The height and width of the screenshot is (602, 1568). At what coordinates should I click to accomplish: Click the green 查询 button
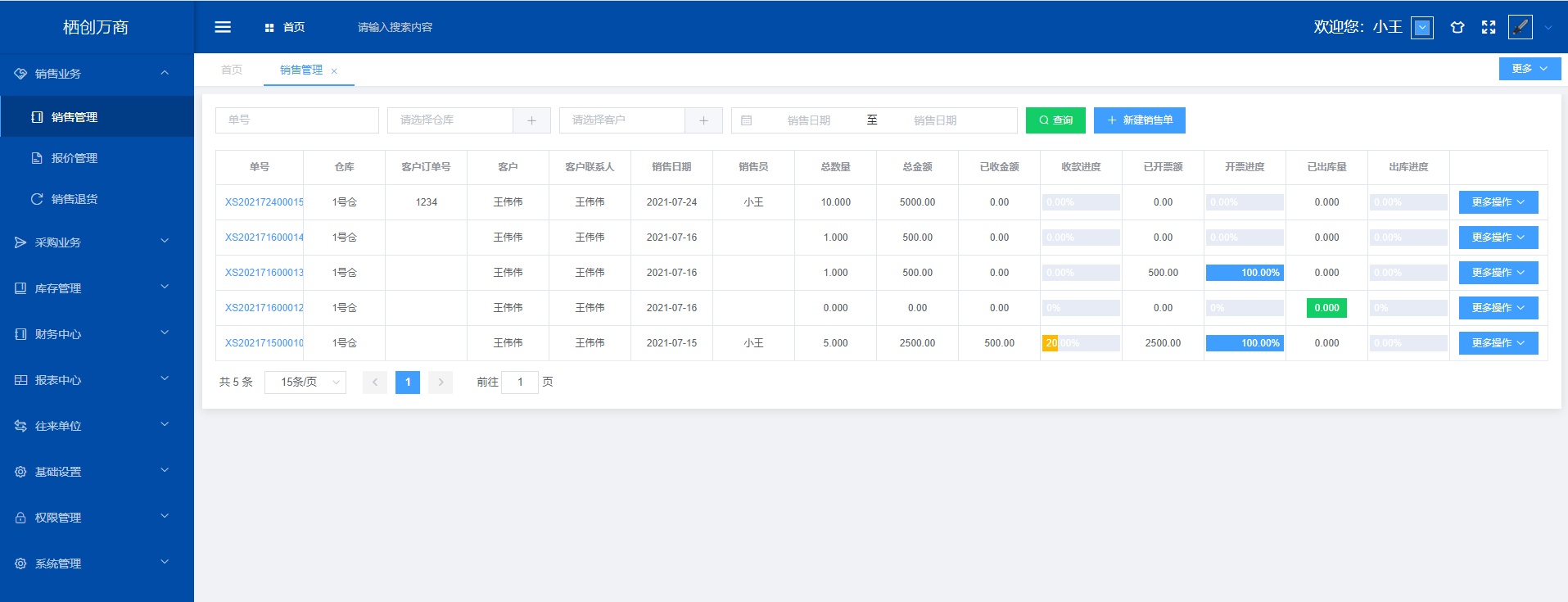click(x=1055, y=120)
